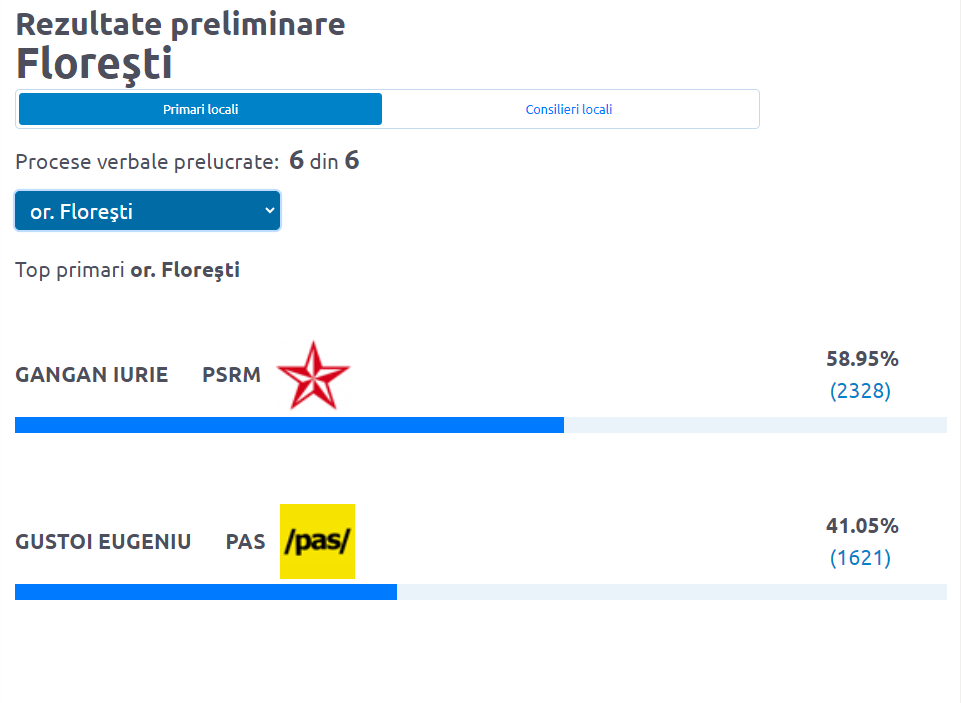The image size is (961, 703).
Task: Click the 2328 votes count
Action: [860, 391]
